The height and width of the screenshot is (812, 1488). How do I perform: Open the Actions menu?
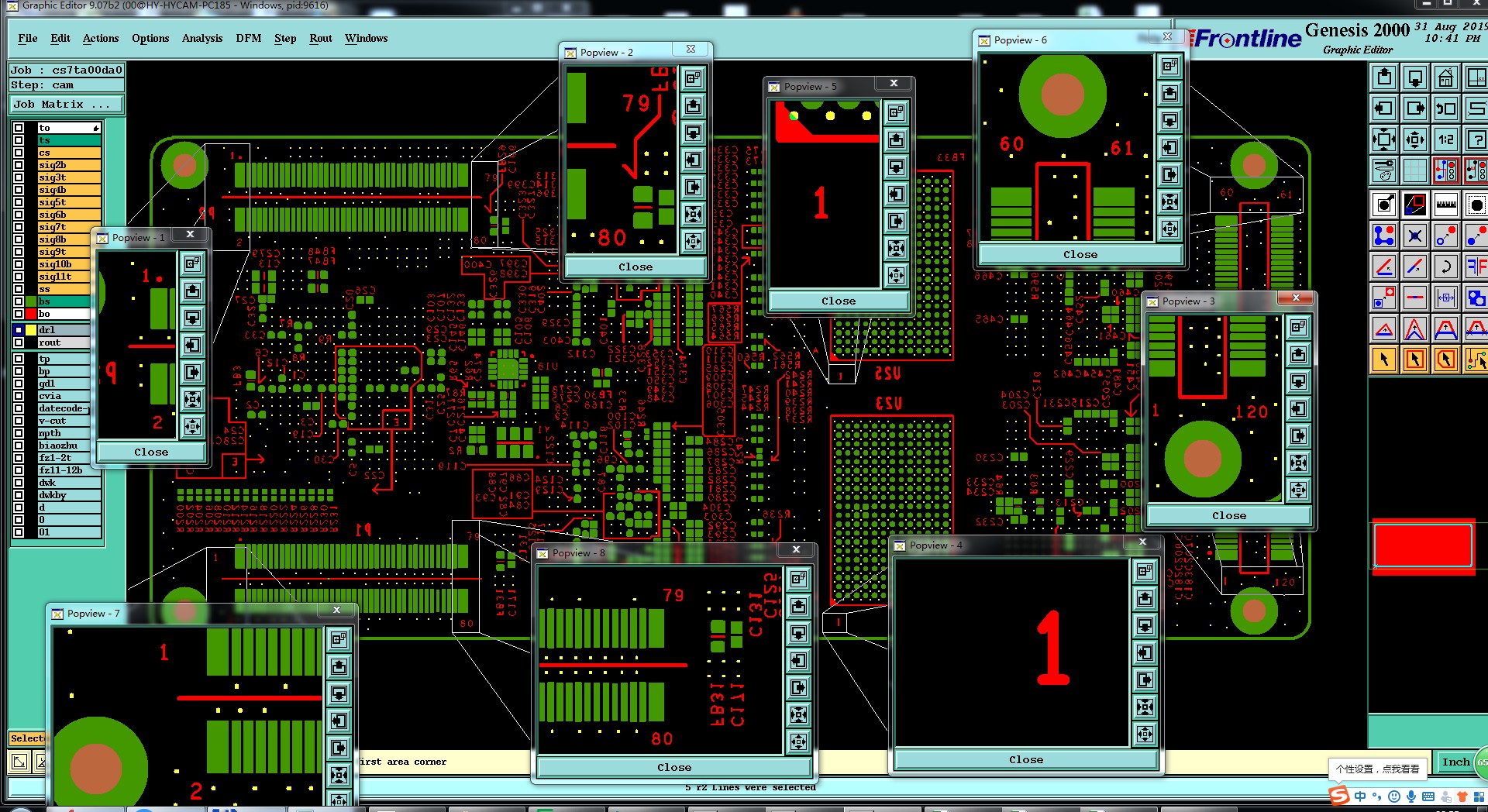pos(101,38)
